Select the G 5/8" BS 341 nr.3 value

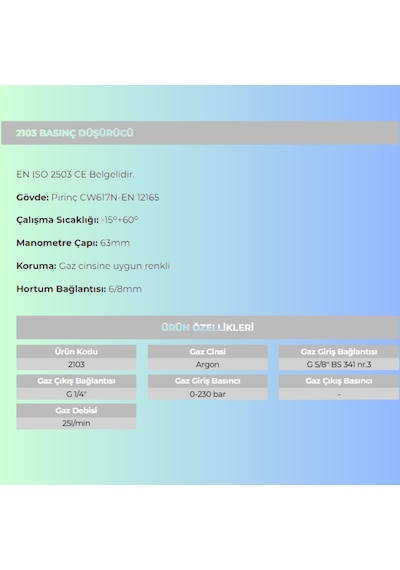point(339,364)
